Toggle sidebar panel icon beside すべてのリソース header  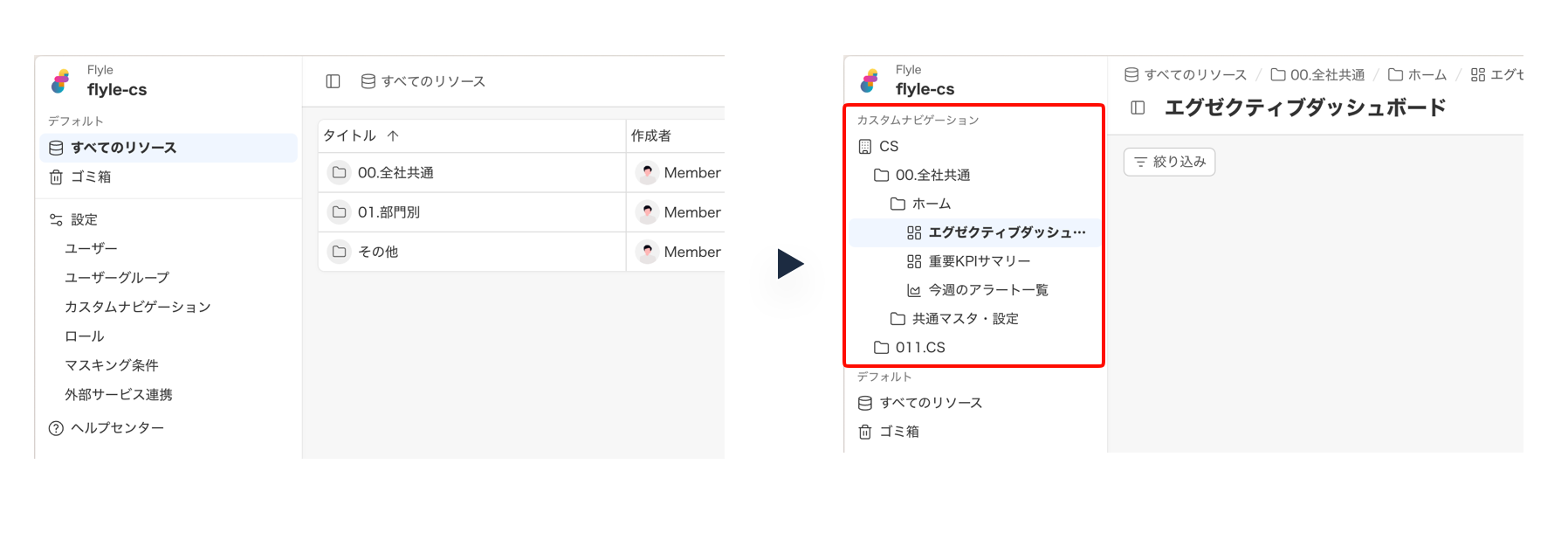pos(333,81)
